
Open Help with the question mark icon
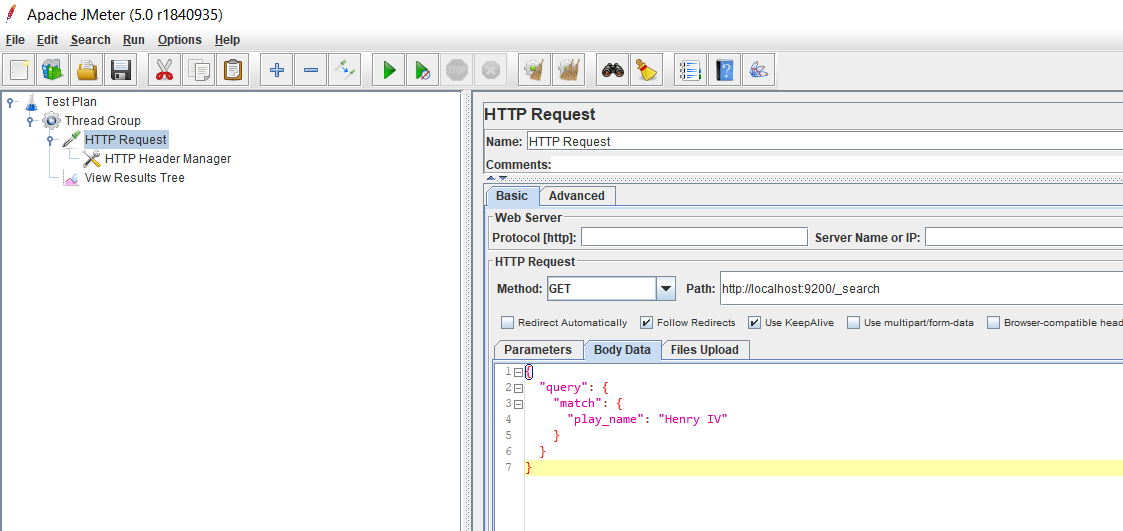[x=724, y=70]
